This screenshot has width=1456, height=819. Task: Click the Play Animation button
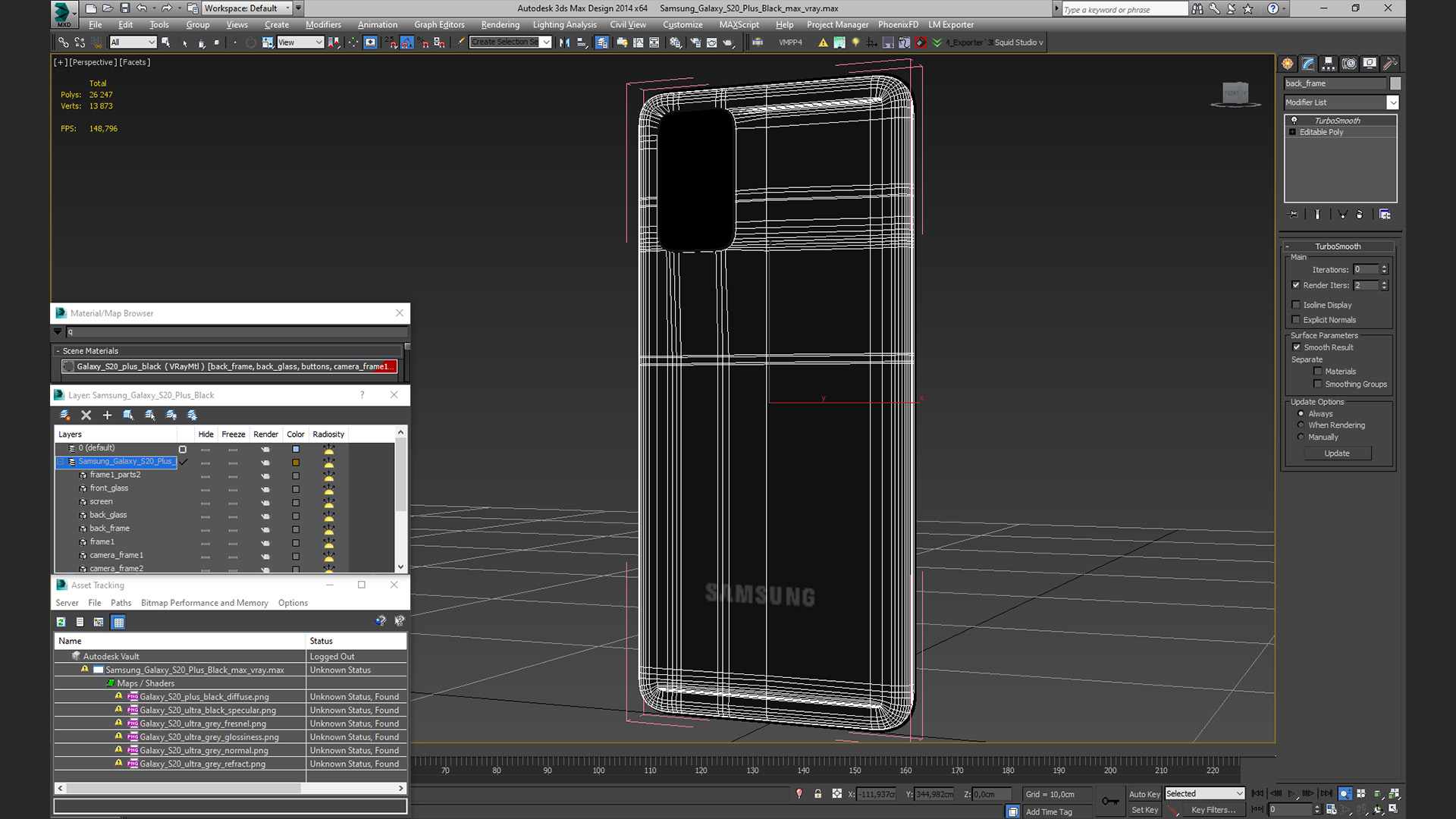point(1292,793)
